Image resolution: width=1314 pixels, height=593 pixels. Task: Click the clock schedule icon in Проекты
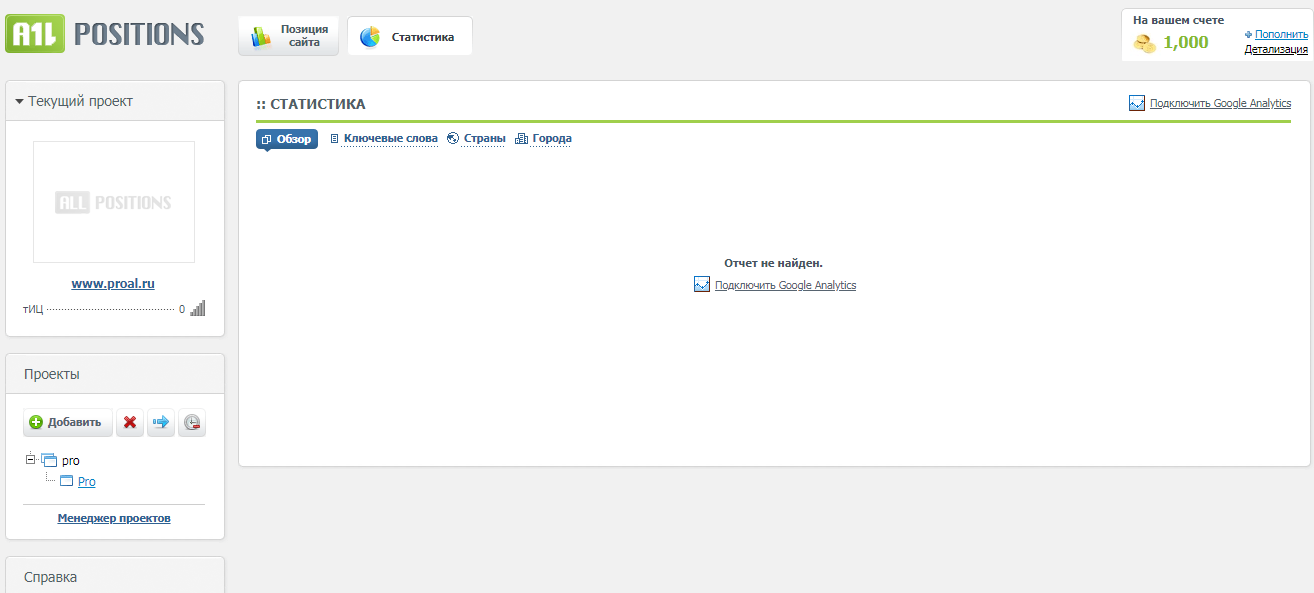[192, 422]
